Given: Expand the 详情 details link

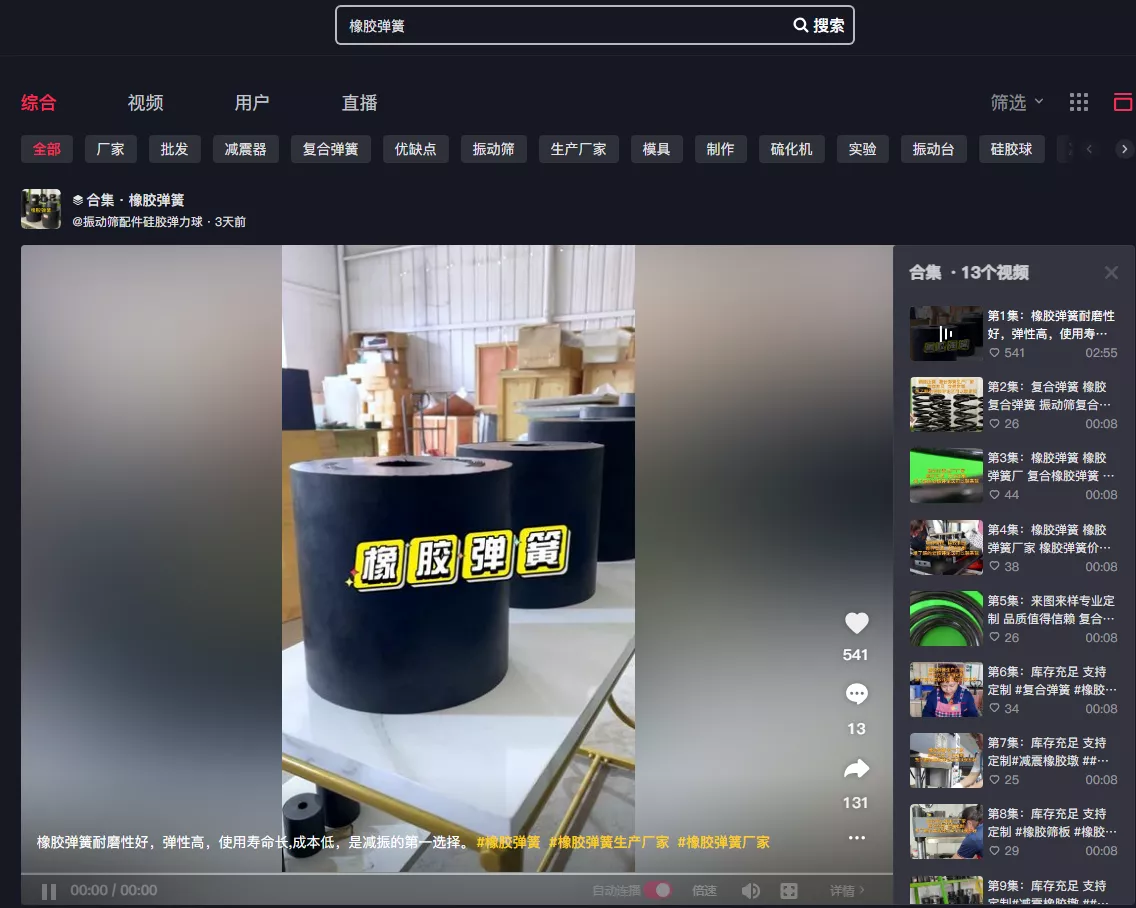Looking at the screenshot, I should point(847,891).
